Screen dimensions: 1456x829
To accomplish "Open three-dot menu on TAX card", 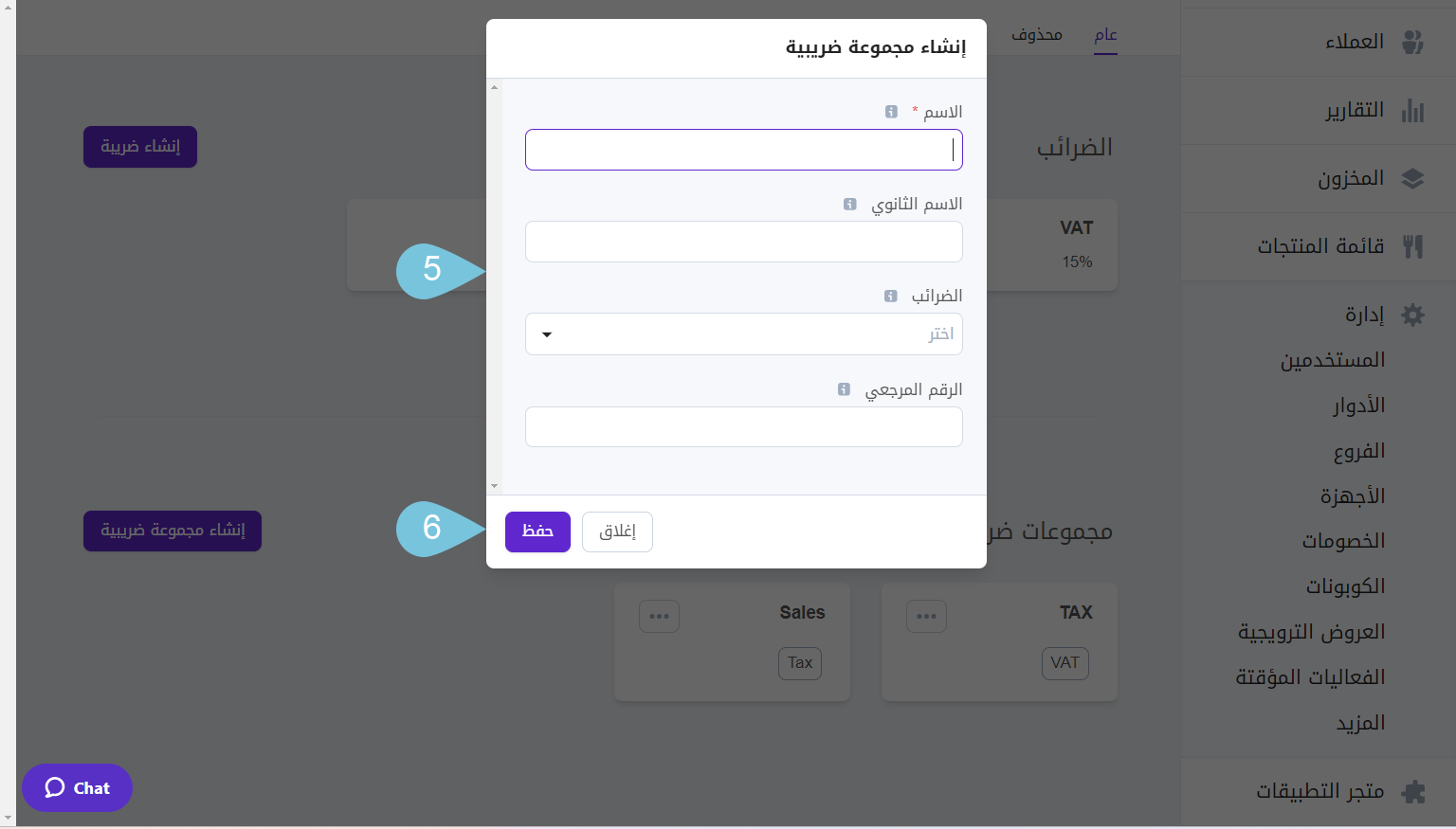I will coord(926,616).
